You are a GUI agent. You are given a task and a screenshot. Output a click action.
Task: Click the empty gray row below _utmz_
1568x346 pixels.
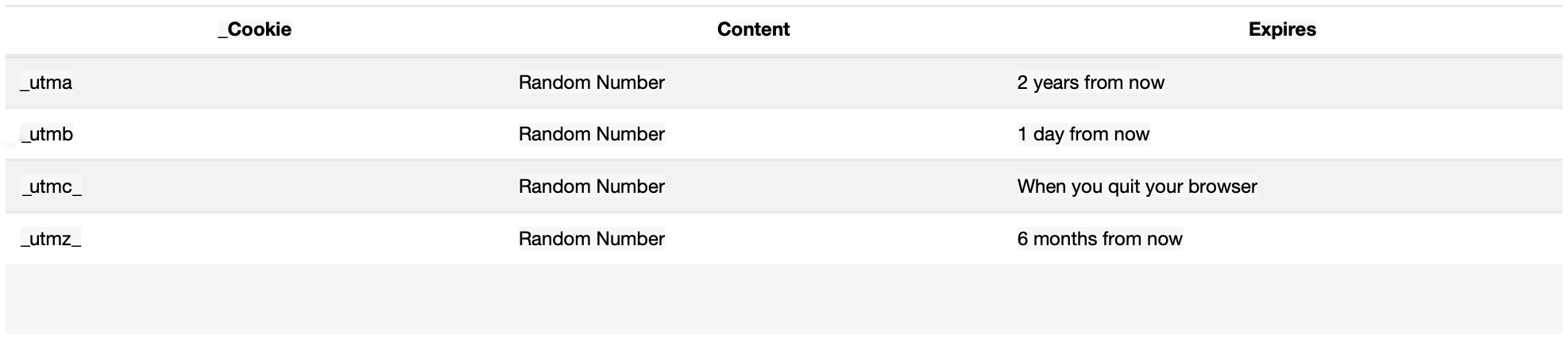click(x=784, y=299)
